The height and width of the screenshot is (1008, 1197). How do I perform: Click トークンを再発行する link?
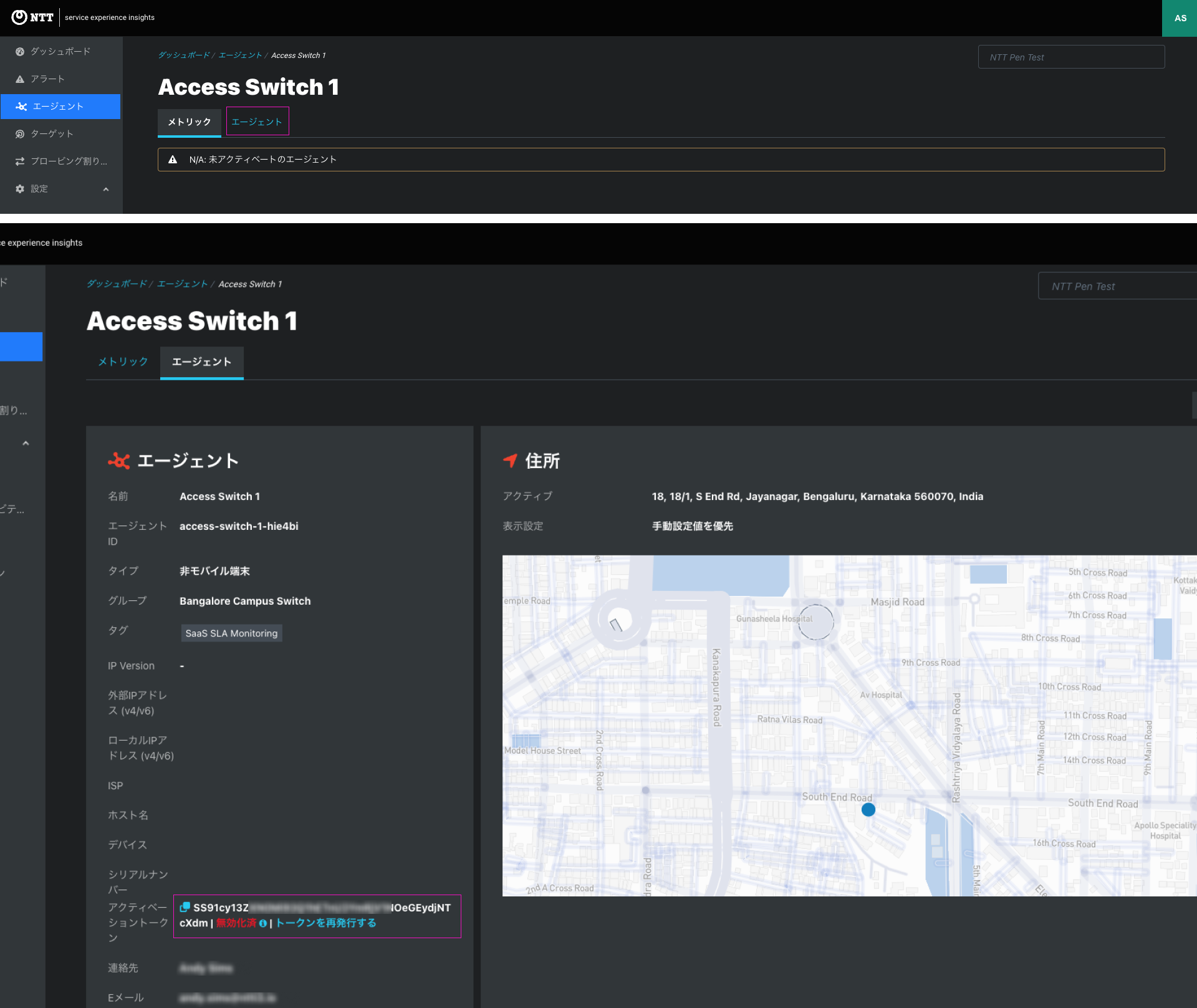coord(325,923)
